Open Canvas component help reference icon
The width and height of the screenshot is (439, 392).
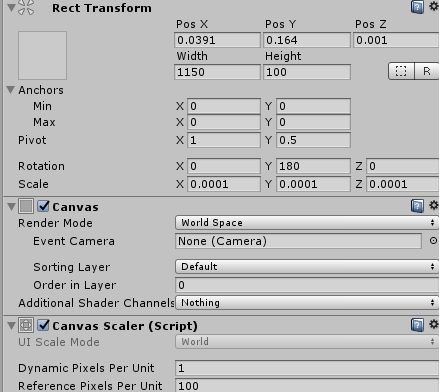417,206
